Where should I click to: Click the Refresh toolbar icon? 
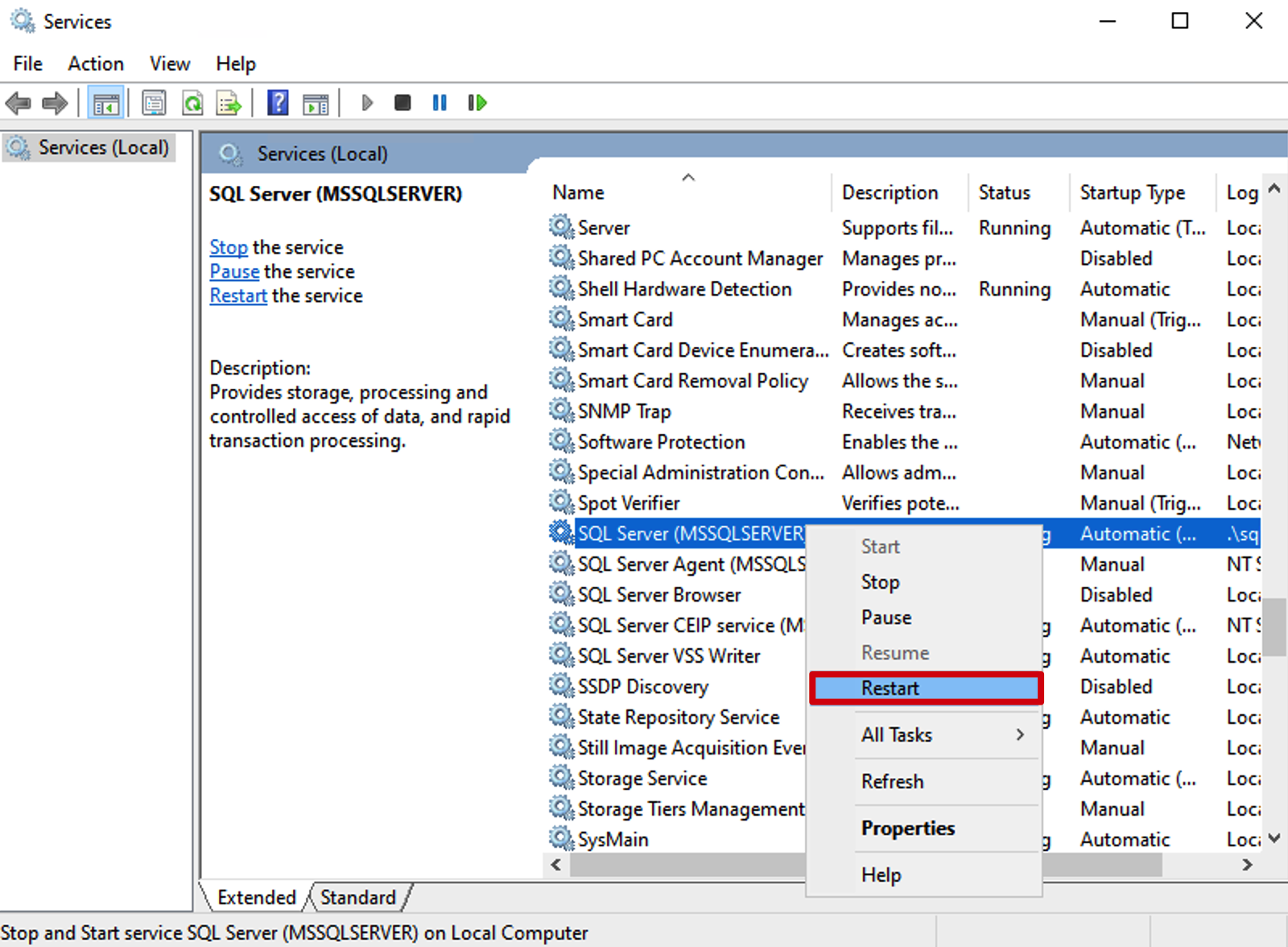[192, 103]
